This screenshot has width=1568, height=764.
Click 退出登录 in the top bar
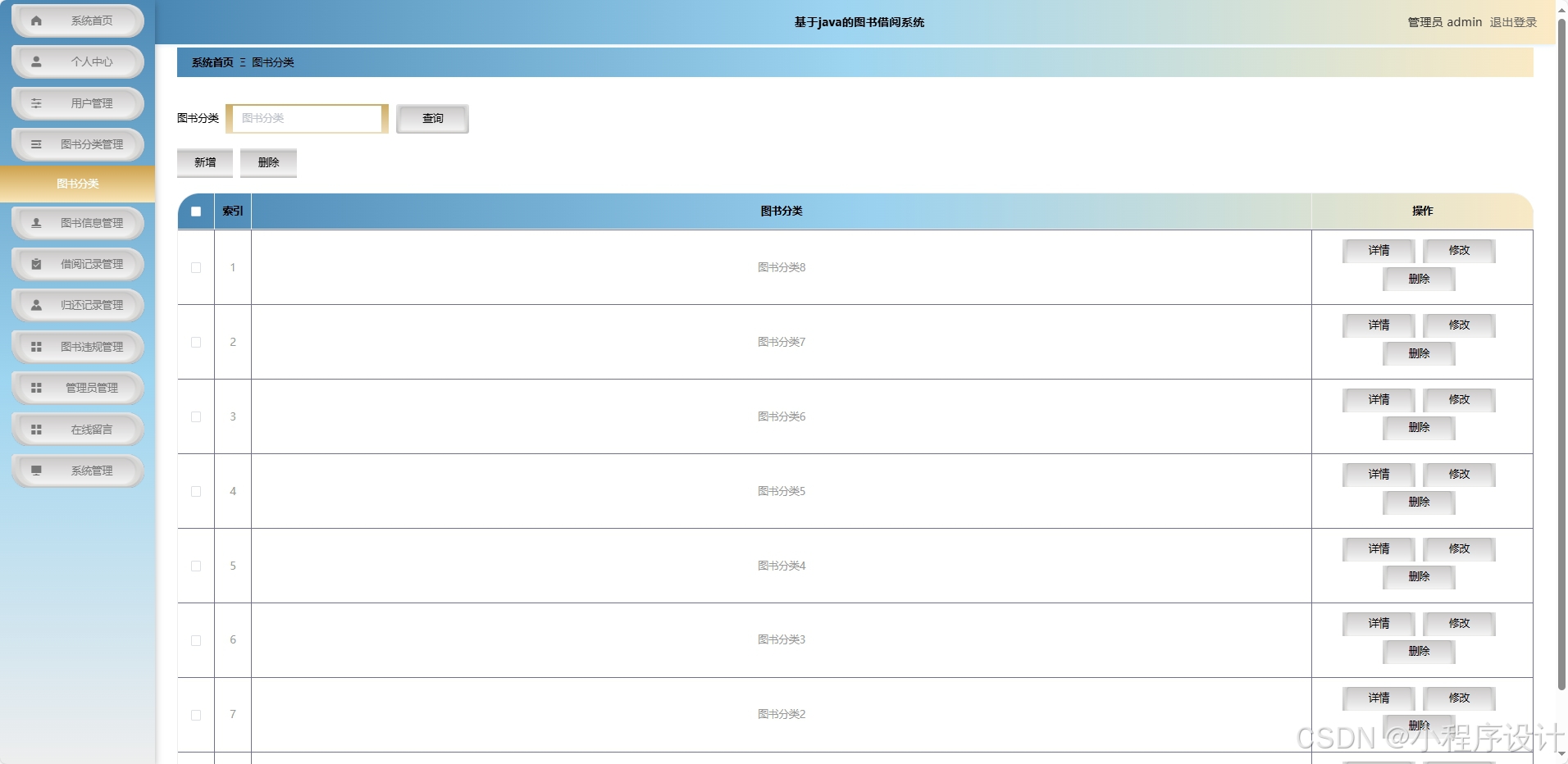[x=1513, y=22]
